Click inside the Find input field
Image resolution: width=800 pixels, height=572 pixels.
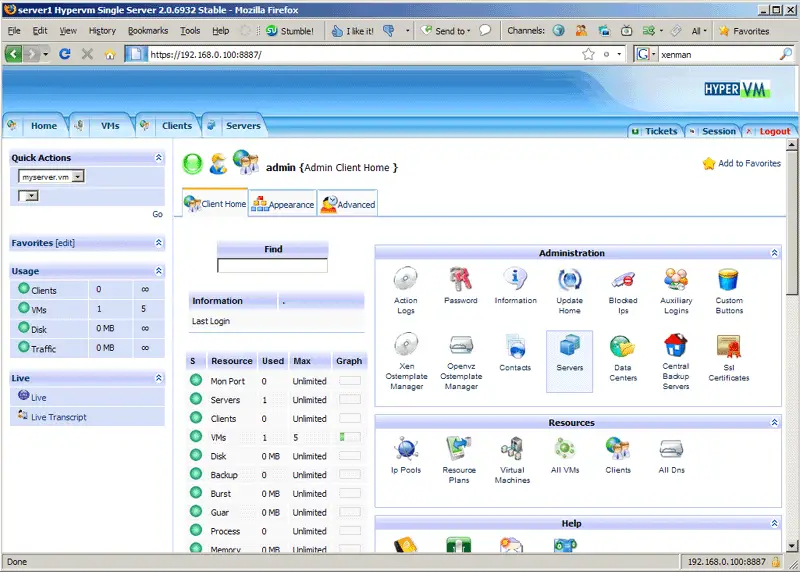coord(272,265)
